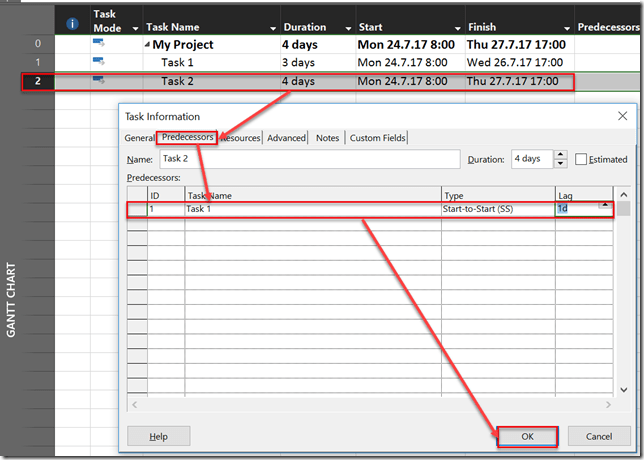This screenshot has height=460, width=644.
Task: Click the blue info indicator column icon
Action: click(72, 22)
